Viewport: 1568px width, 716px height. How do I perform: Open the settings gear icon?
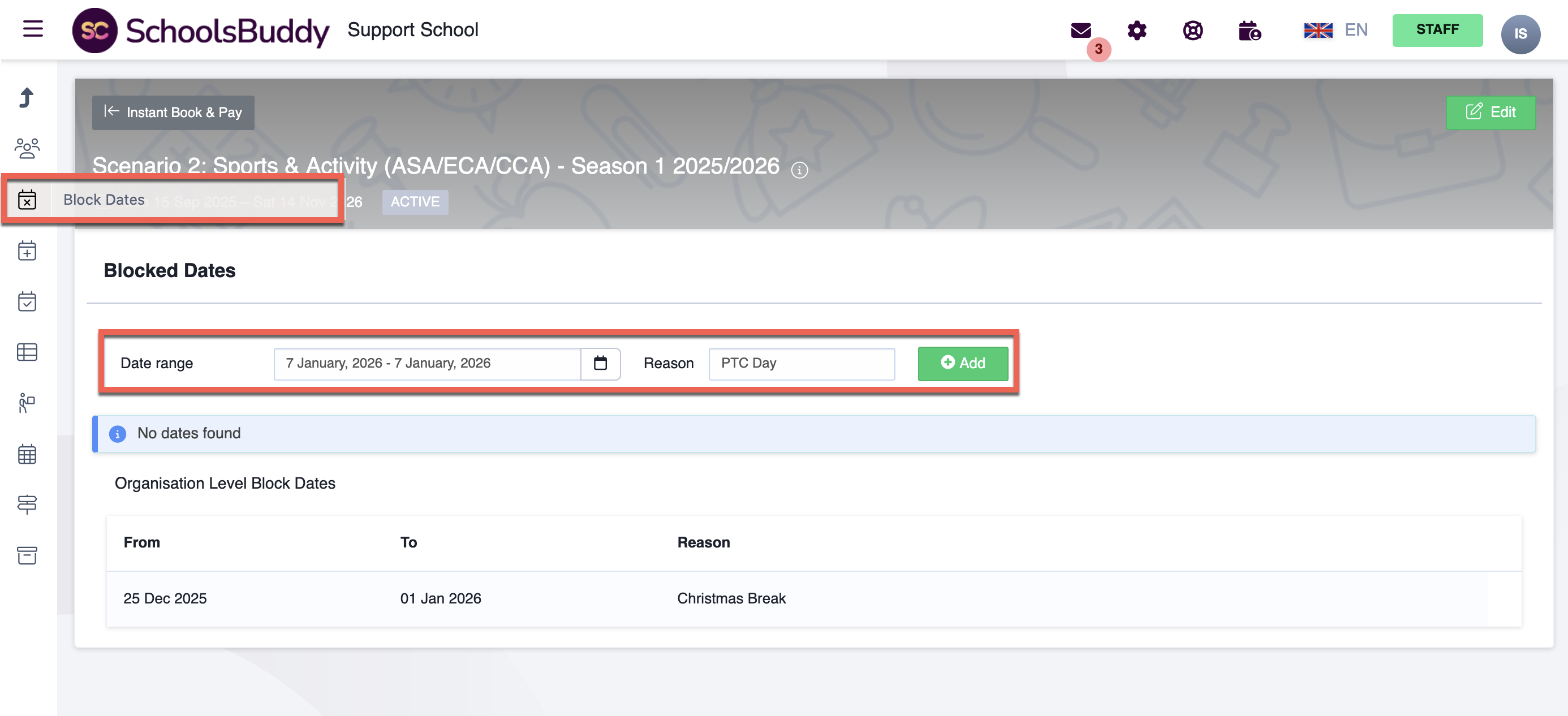coord(1136,30)
